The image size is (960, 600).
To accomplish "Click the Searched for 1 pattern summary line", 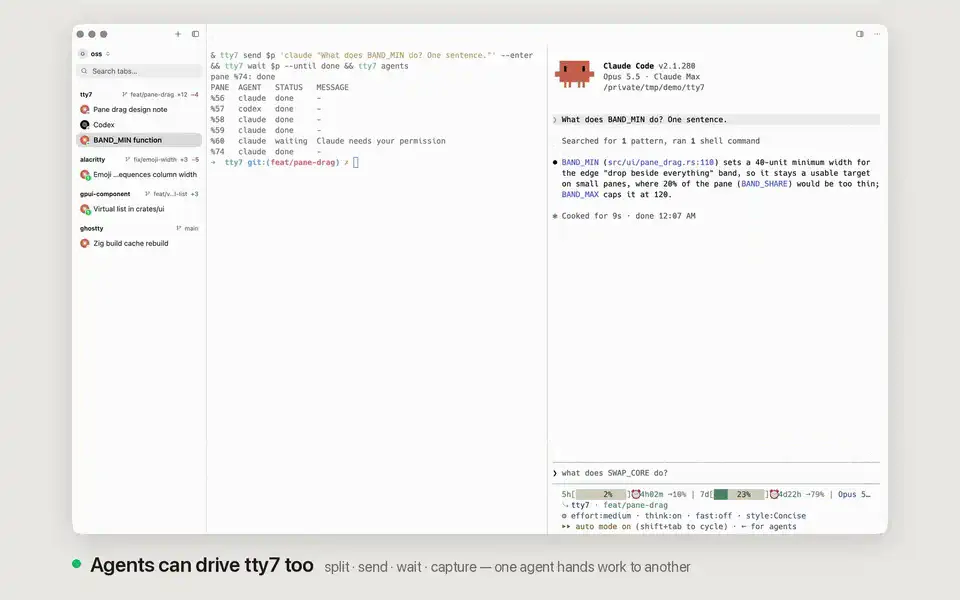I will pyautogui.click(x=661, y=141).
